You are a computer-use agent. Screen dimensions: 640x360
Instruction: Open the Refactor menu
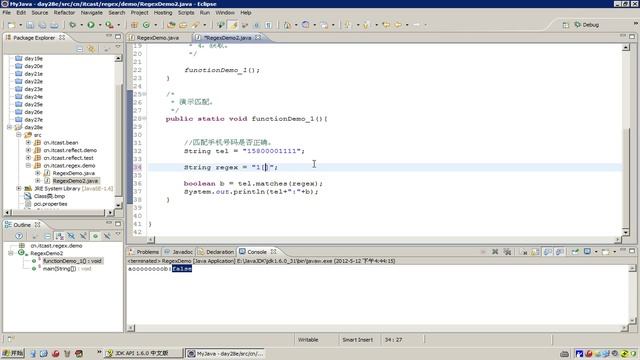click(x=64, y=13)
